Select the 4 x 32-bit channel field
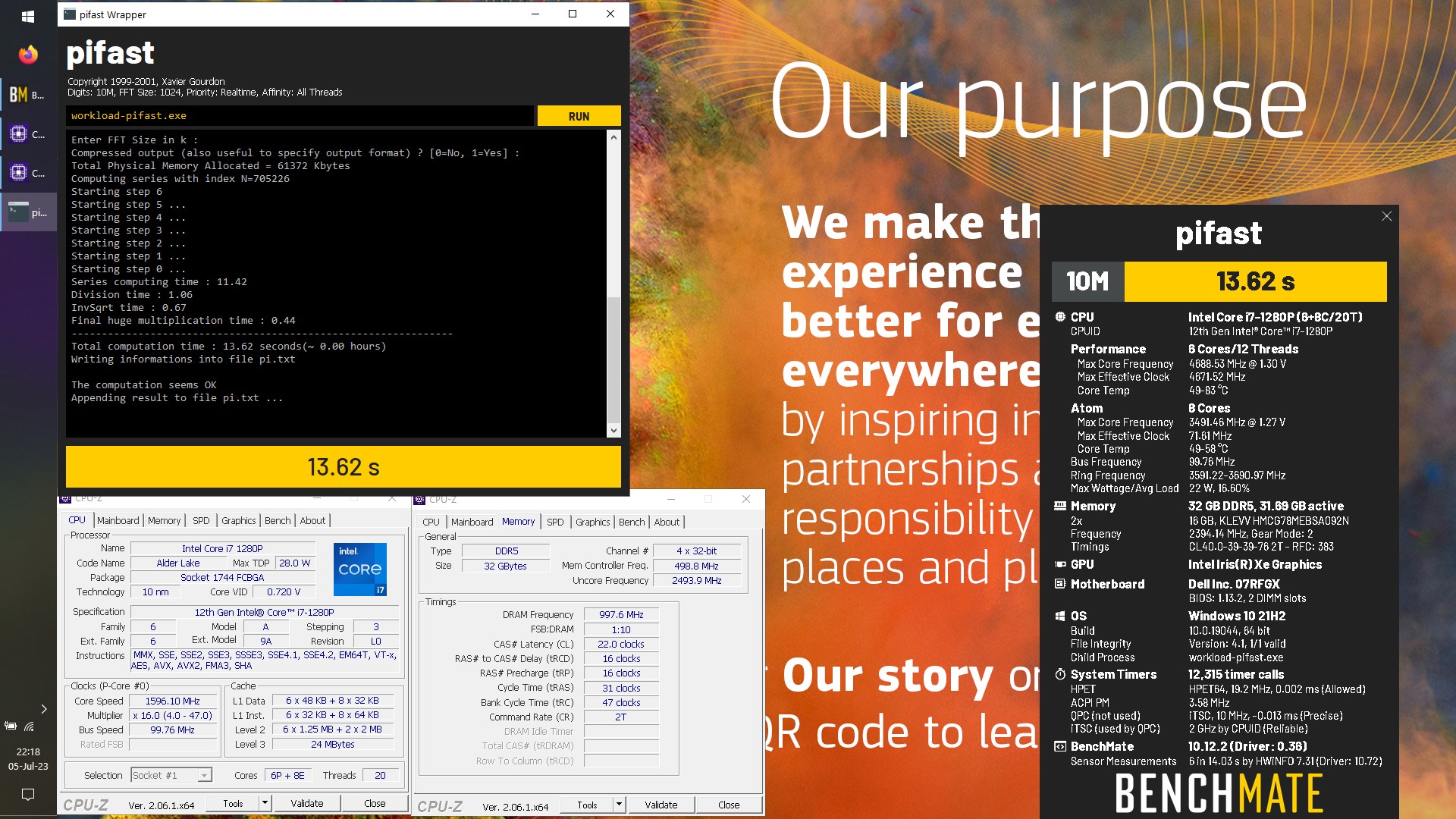 click(697, 551)
